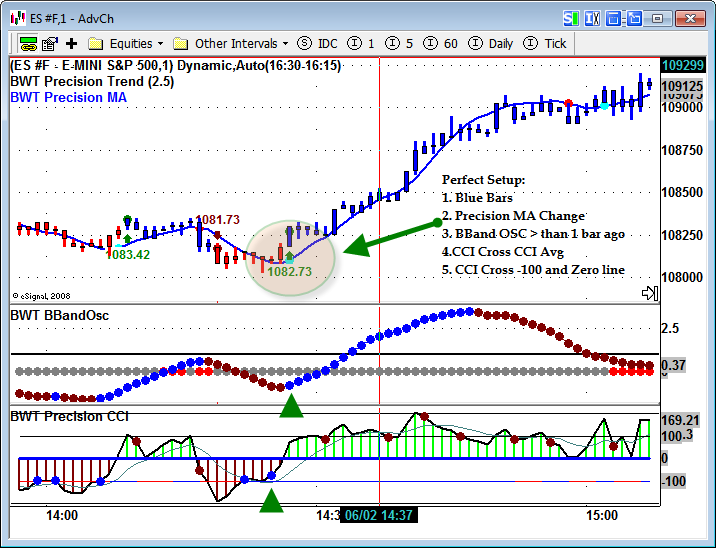Viewport: 716px width, 548px height.
Task: Click the eSignal 2008 copyright text
Action: click(41, 296)
